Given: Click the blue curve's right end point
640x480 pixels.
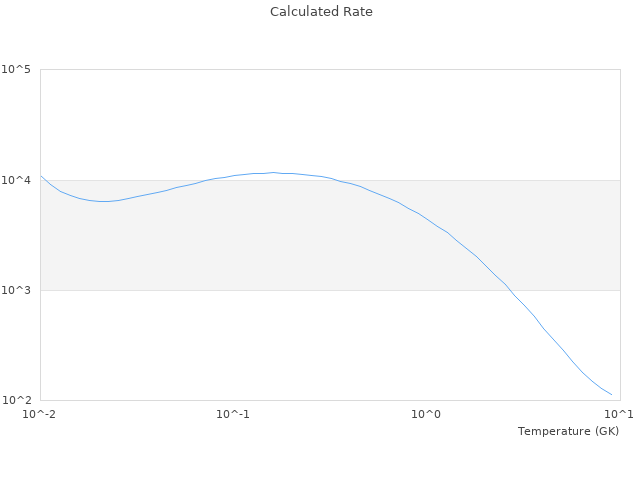Looking at the screenshot, I should [611, 395].
